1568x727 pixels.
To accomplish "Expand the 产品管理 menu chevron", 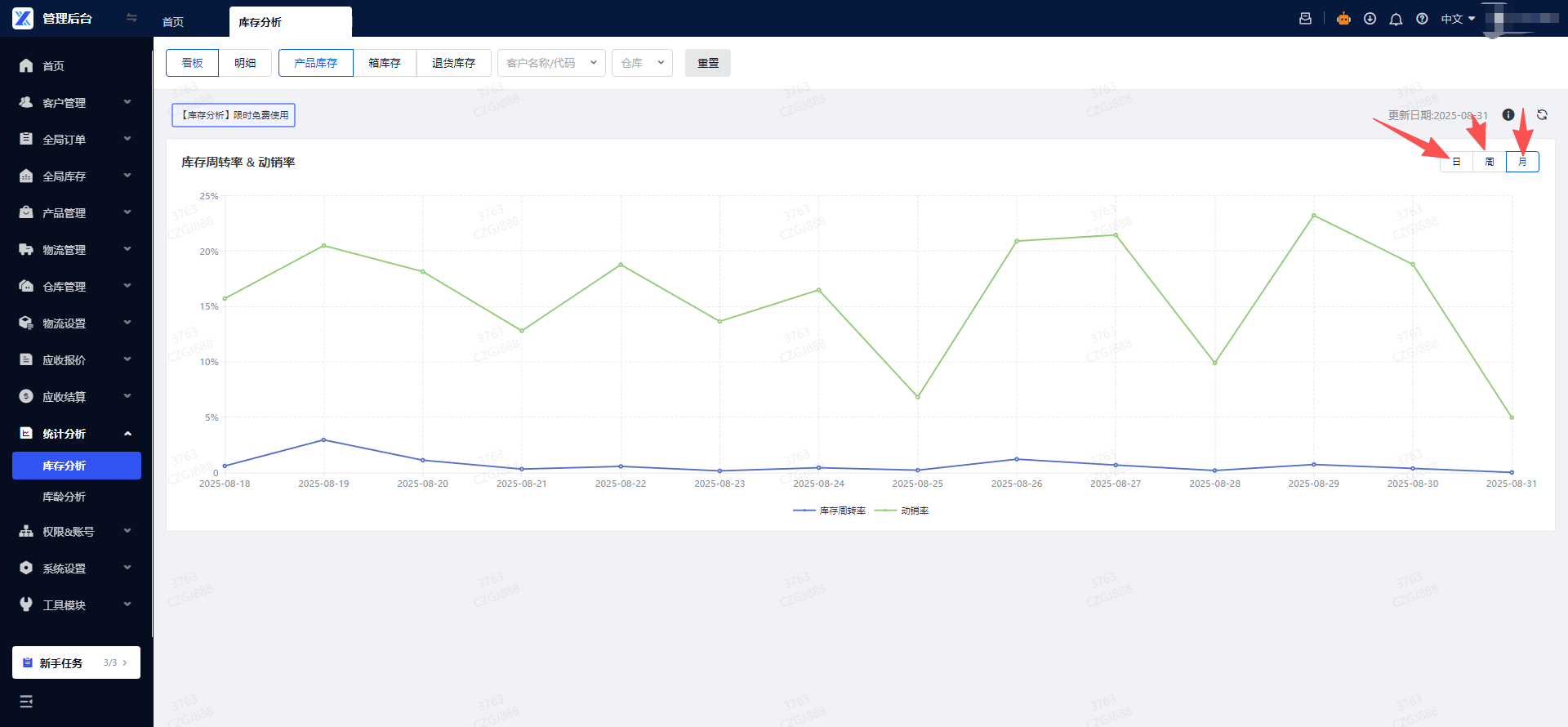I will (127, 212).
